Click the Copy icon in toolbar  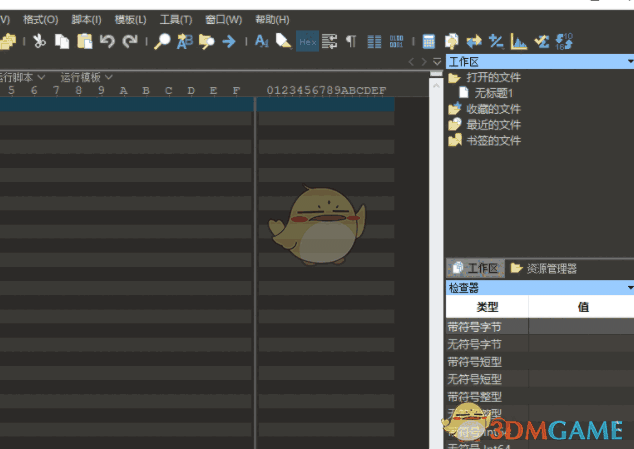coord(62,41)
